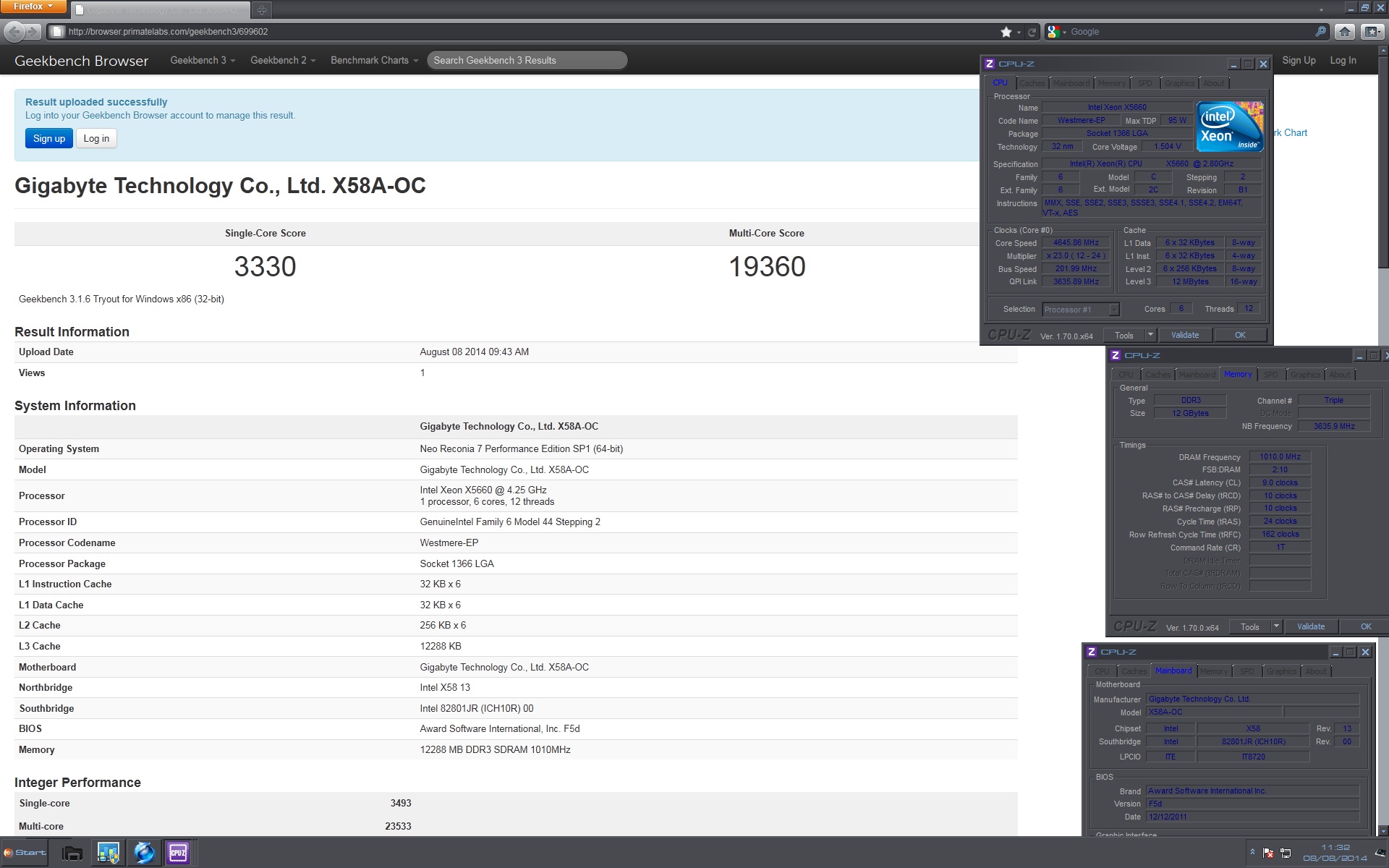Expand the Benchmark Charts dropdown

tap(375, 60)
